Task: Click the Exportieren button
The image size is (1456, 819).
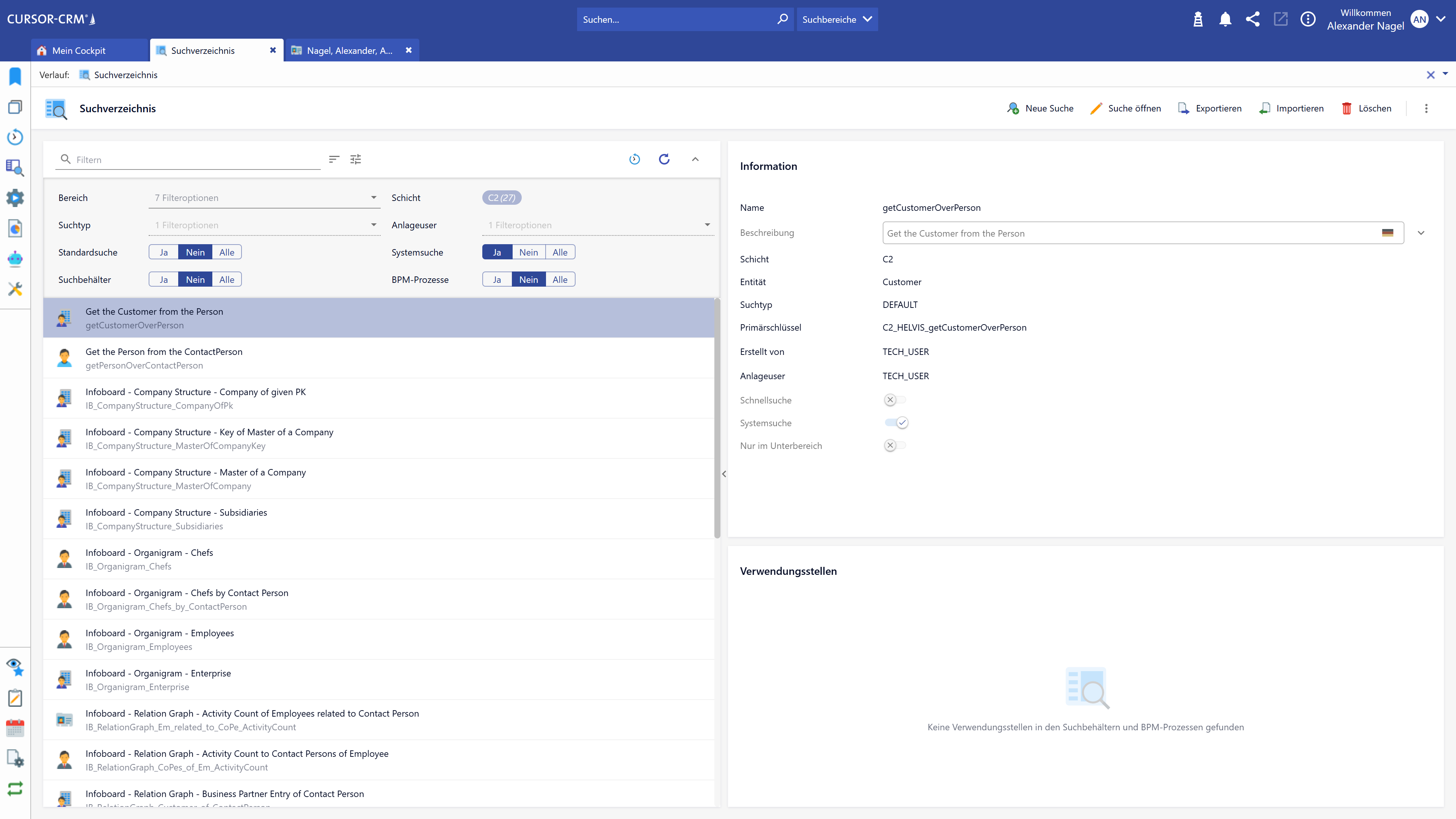Action: (x=1210, y=108)
